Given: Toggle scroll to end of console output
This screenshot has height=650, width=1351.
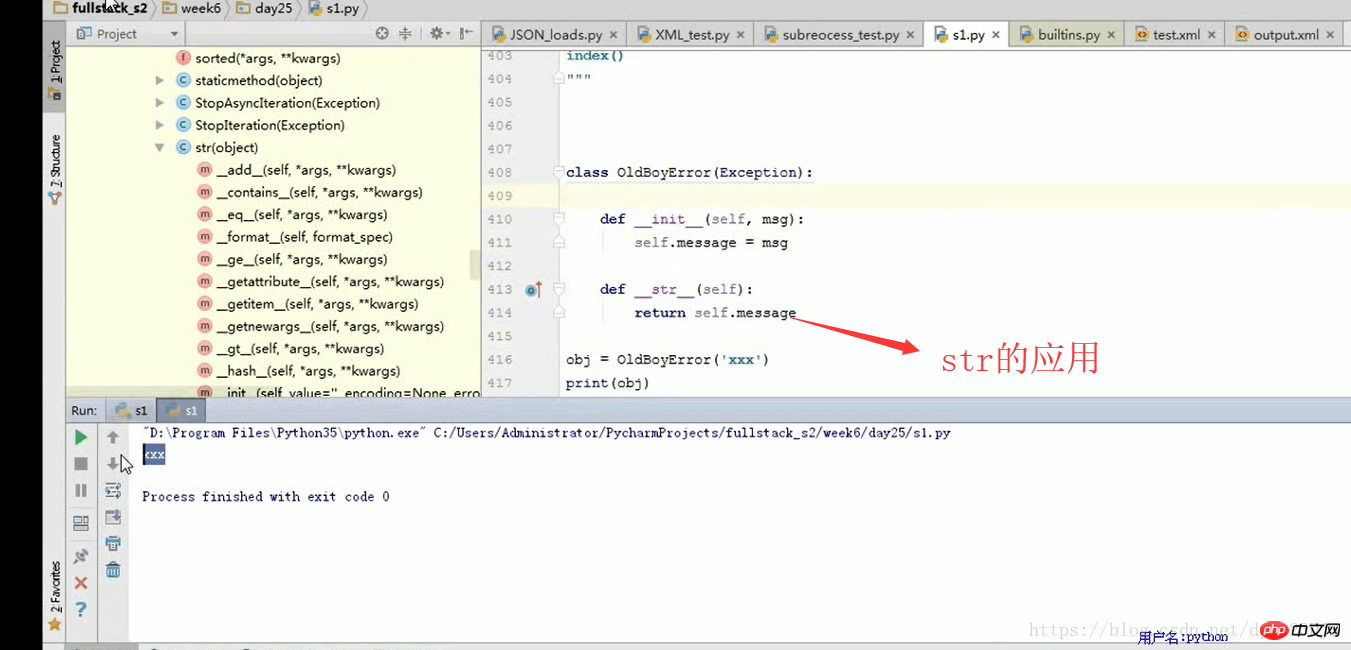Looking at the screenshot, I should coord(113,517).
